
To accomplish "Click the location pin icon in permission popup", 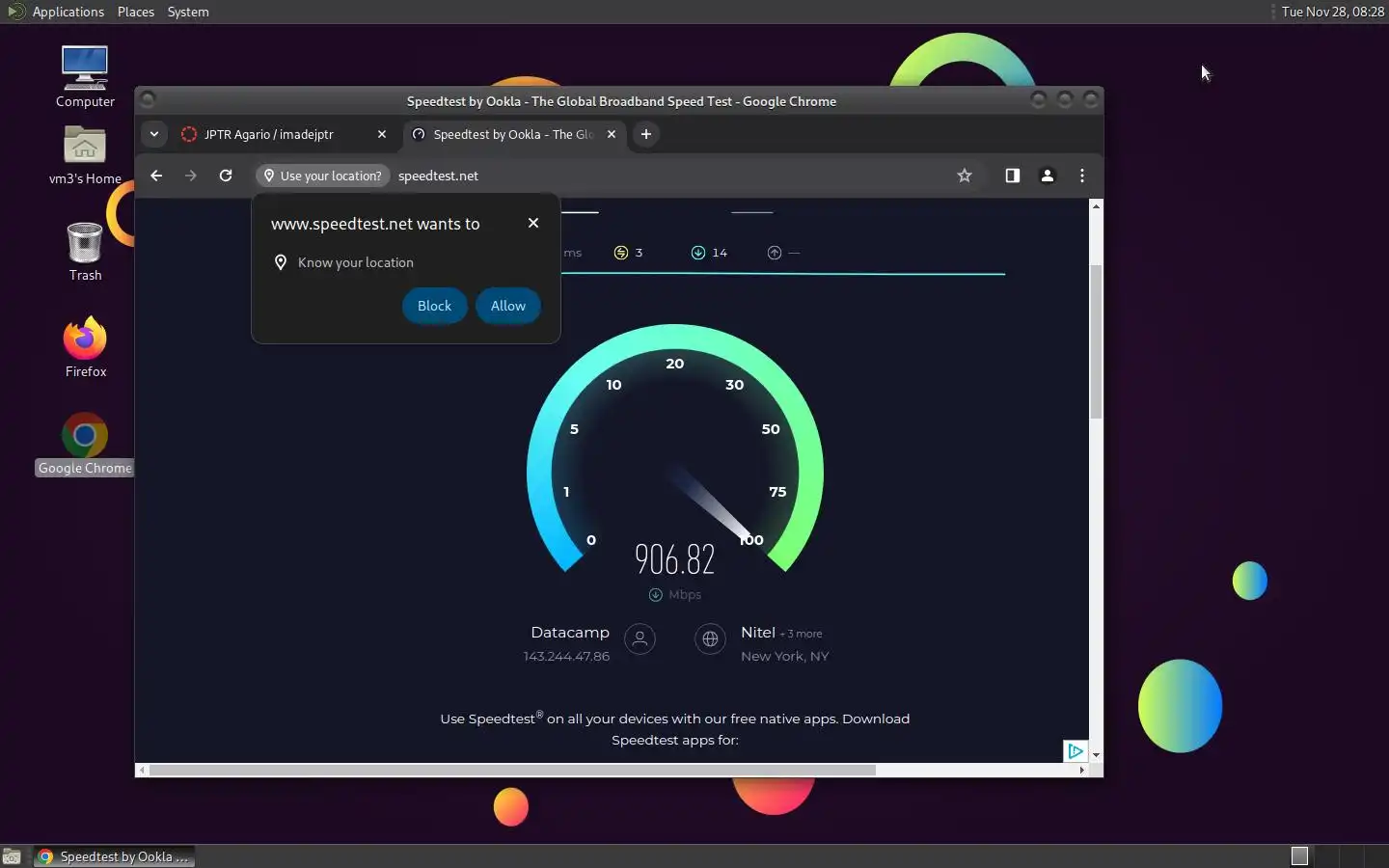I will click(281, 262).
